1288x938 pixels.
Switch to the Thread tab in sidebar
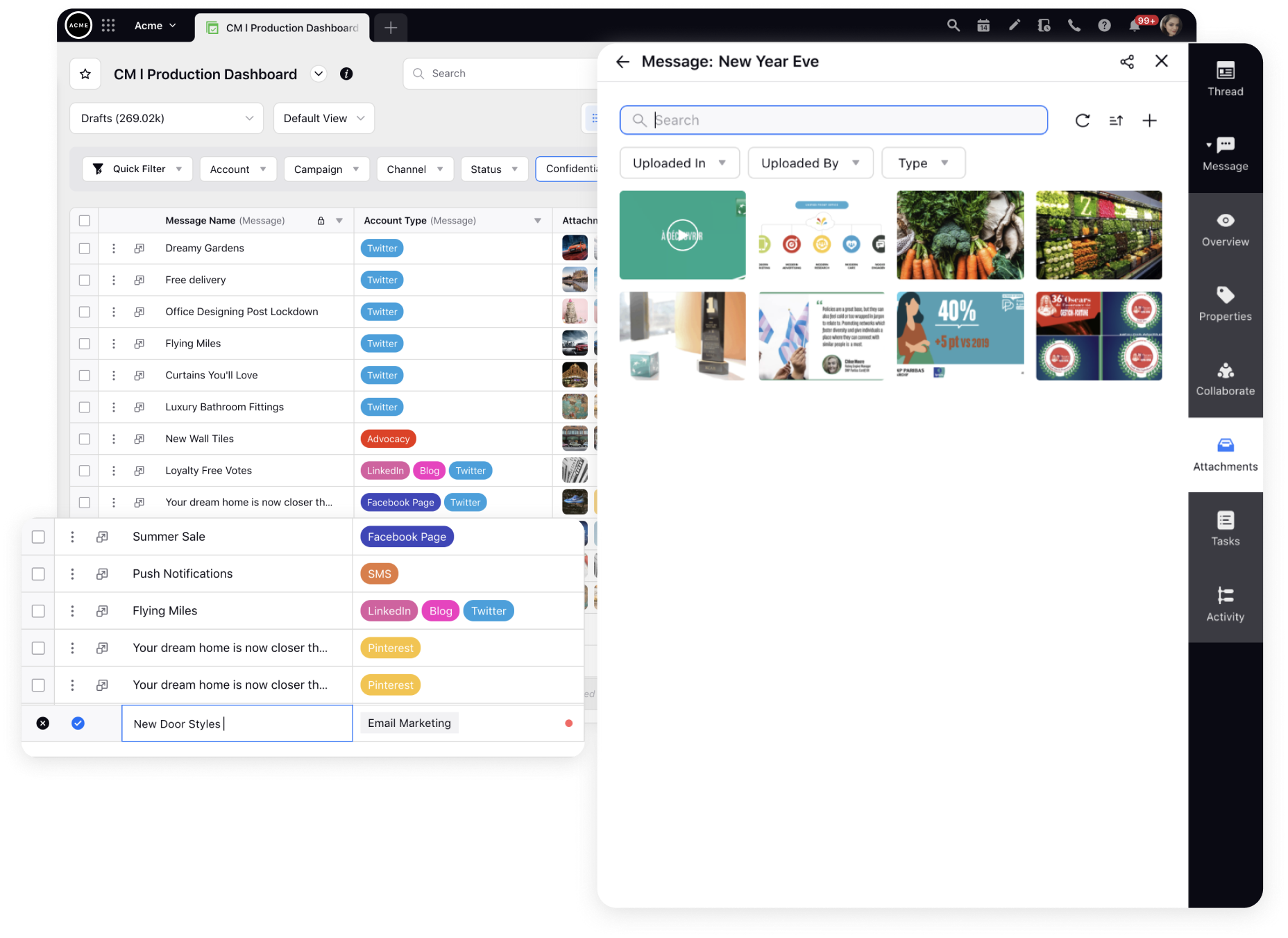1226,80
